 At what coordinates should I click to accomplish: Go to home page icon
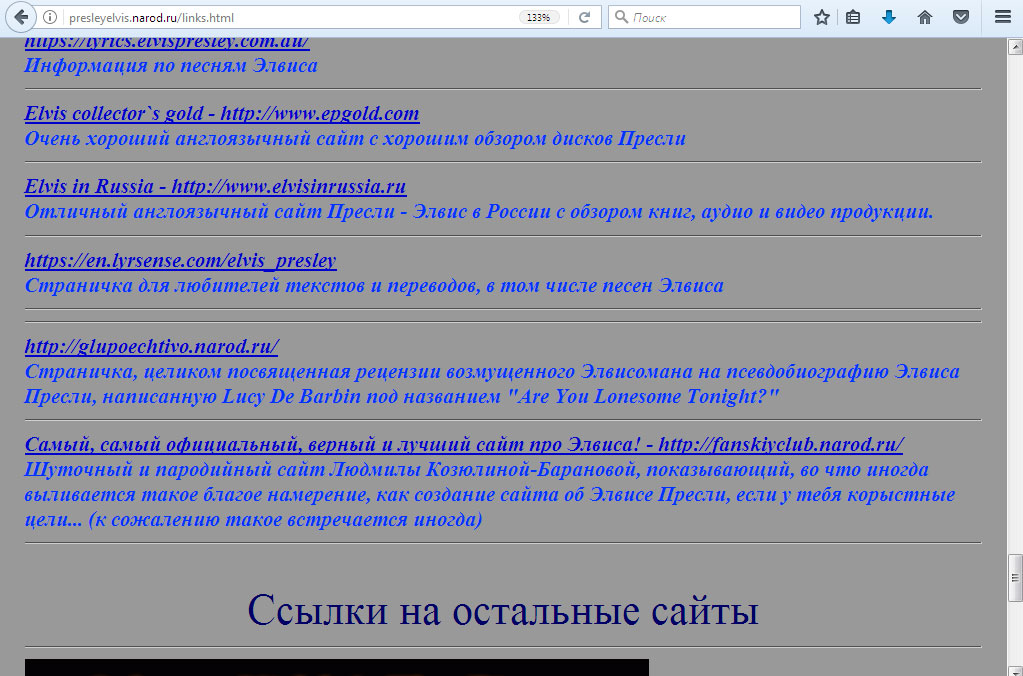pos(924,18)
